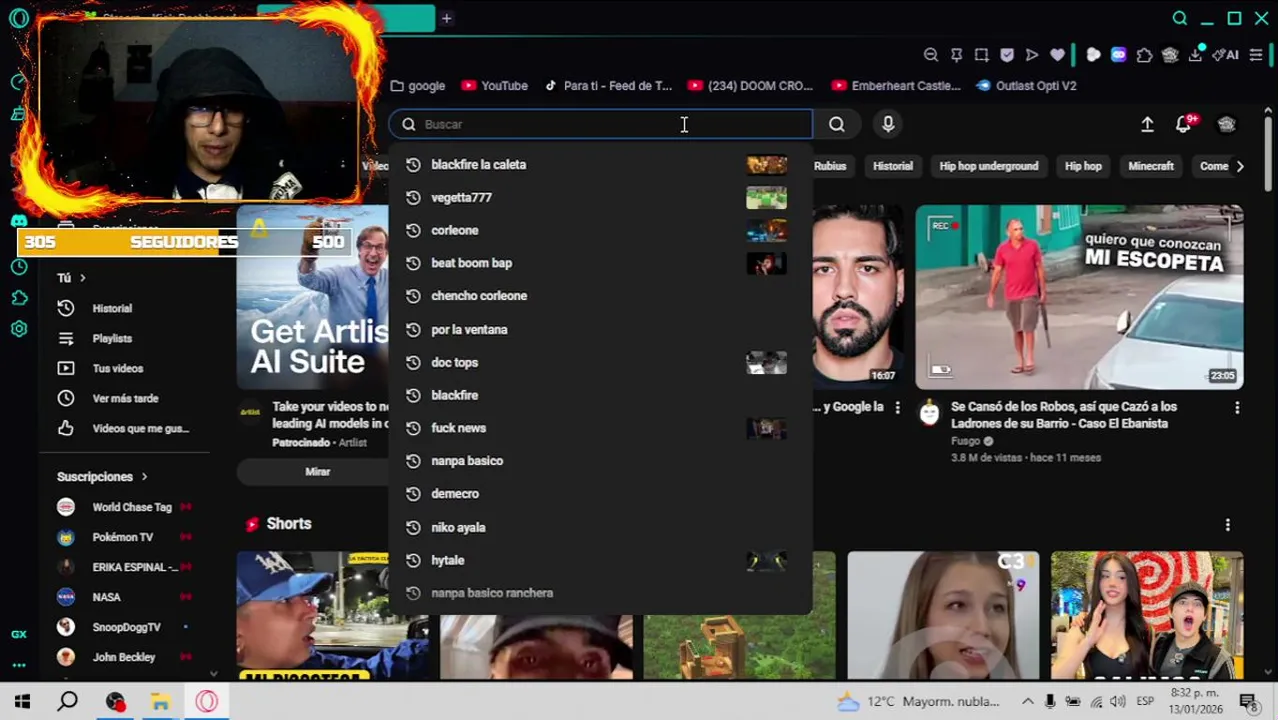This screenshot has width=1278, height=720.
Task: Click the browser tab search magnifier icon
Action: pos(1180,18)
